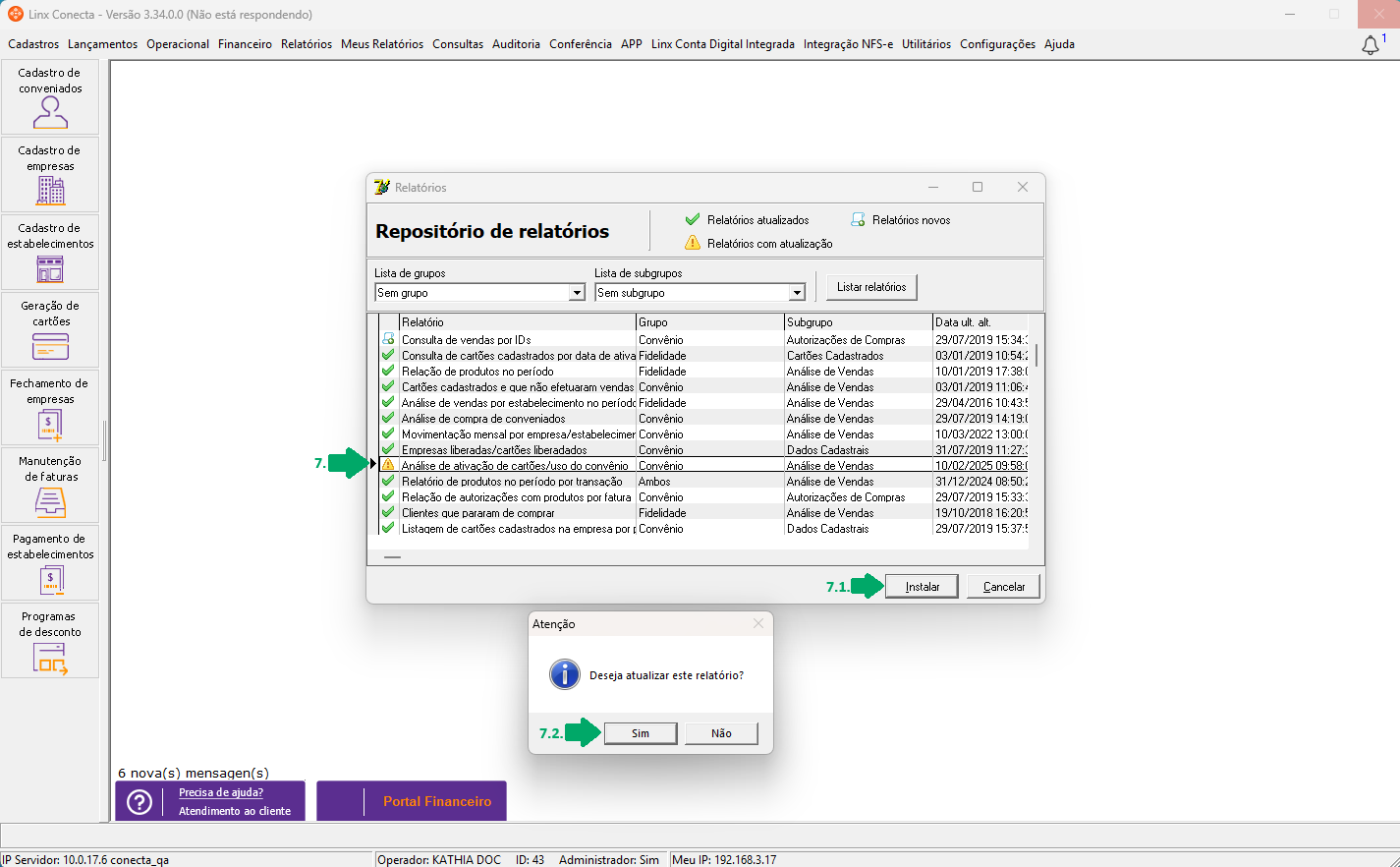Click new-report icon on Consulta de vendas row
Screen dimensions: 1400x867
click(x=388, y=339)
